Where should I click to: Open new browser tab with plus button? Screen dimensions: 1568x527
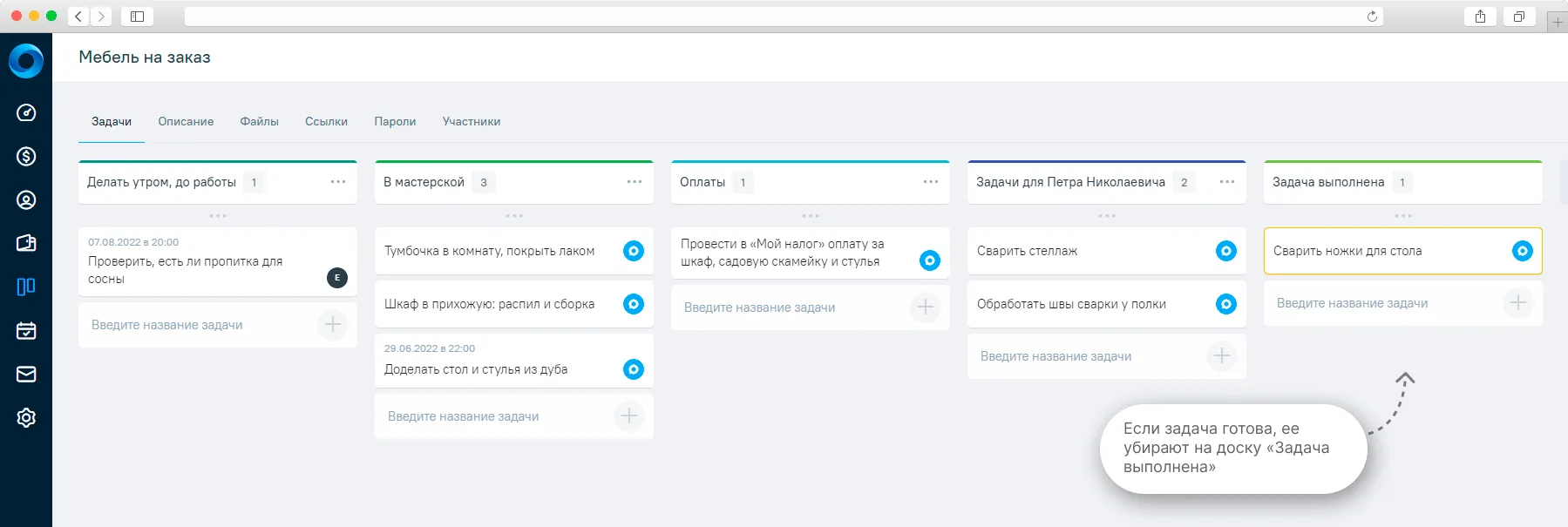point(1558,22)
